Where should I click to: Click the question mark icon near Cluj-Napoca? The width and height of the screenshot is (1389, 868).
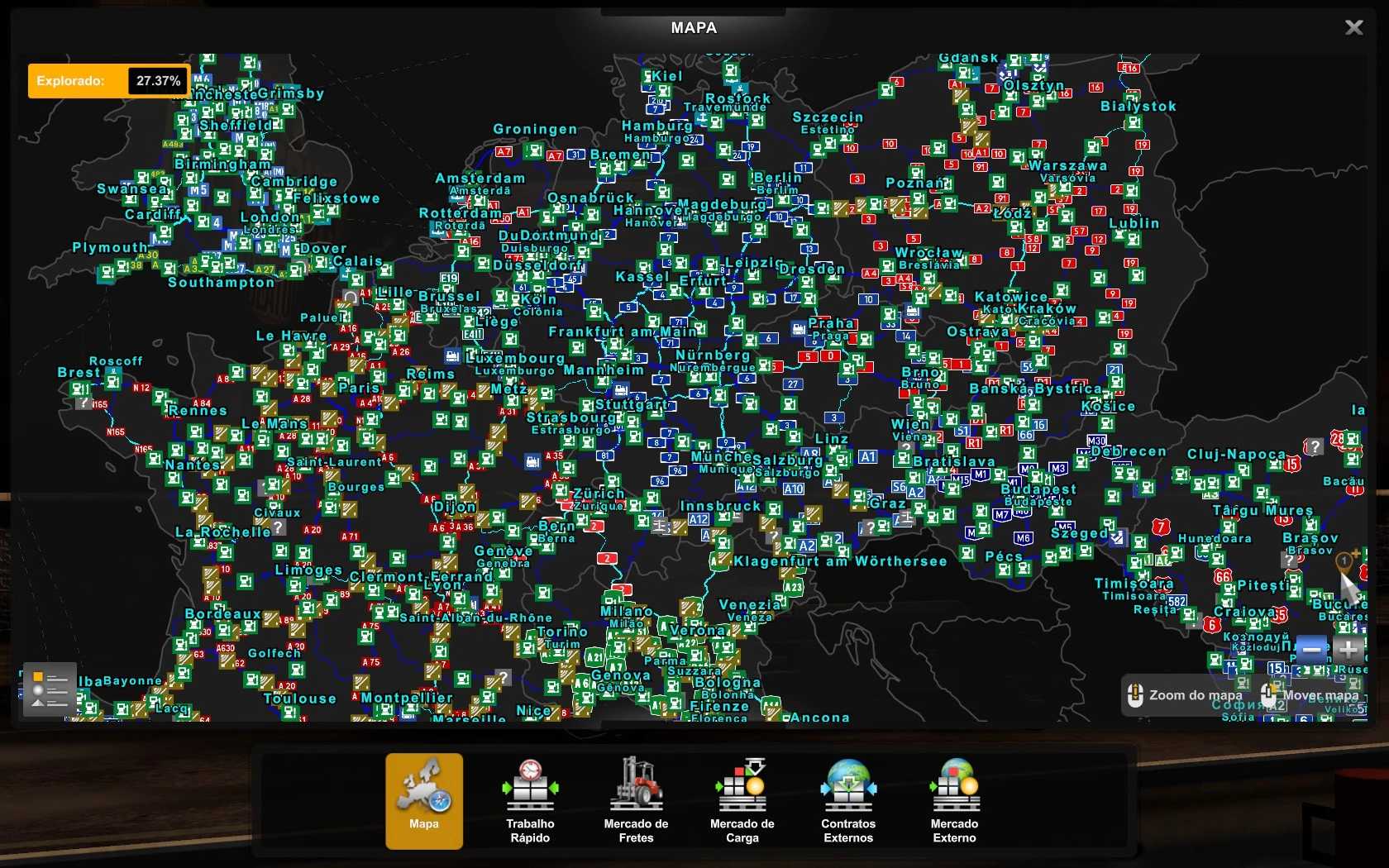click(x=1313, y=446)
